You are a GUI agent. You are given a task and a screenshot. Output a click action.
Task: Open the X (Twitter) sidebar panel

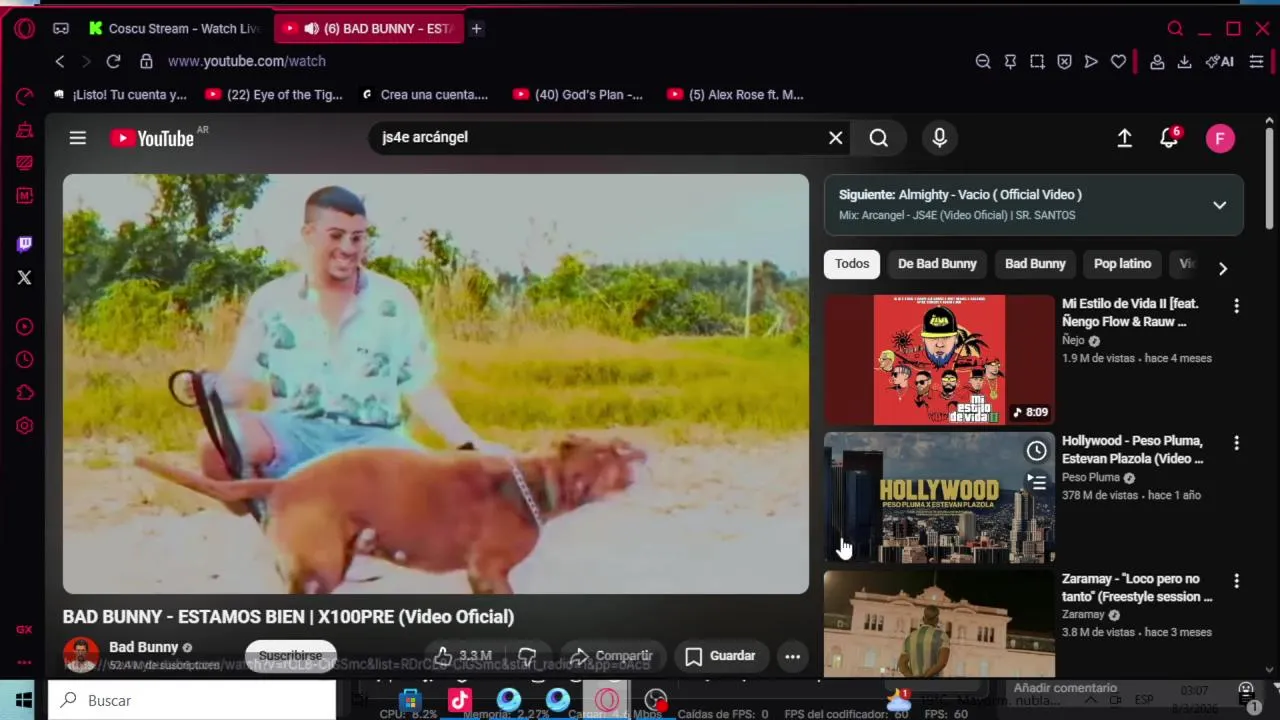click(x=25, y=277)
